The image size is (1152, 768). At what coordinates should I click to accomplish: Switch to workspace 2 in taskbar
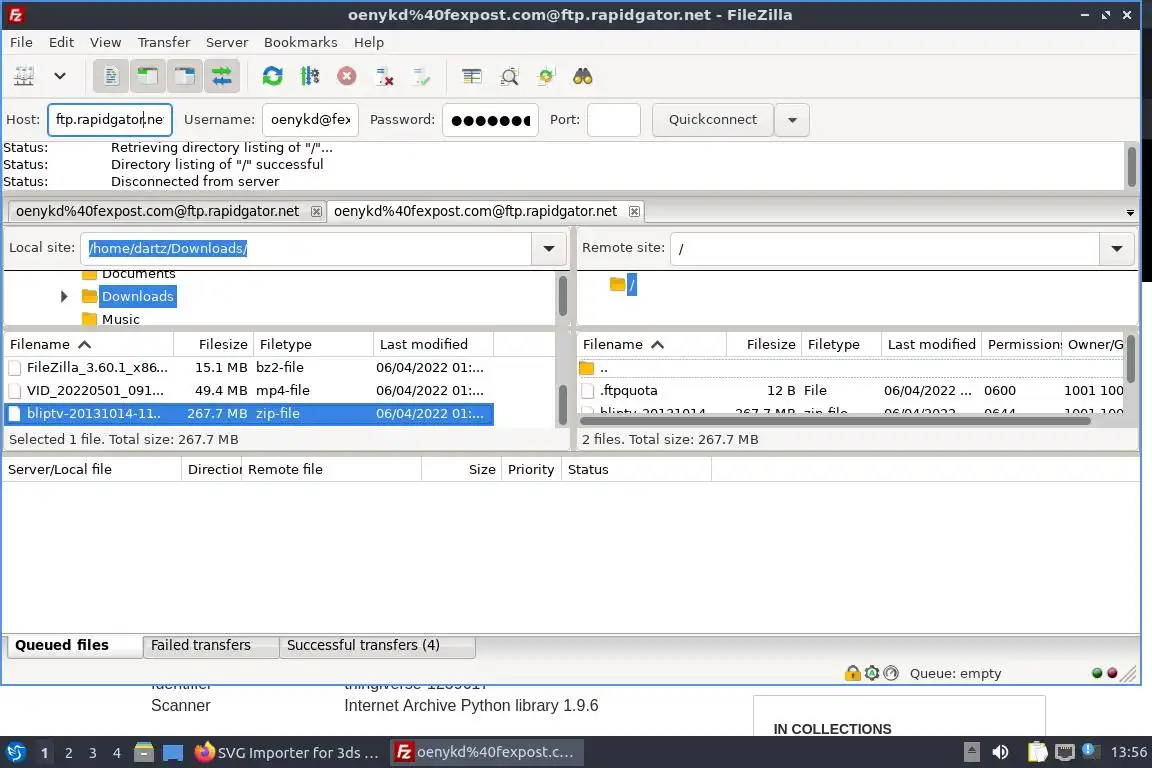pyautogui.click(x=68, y=753)
